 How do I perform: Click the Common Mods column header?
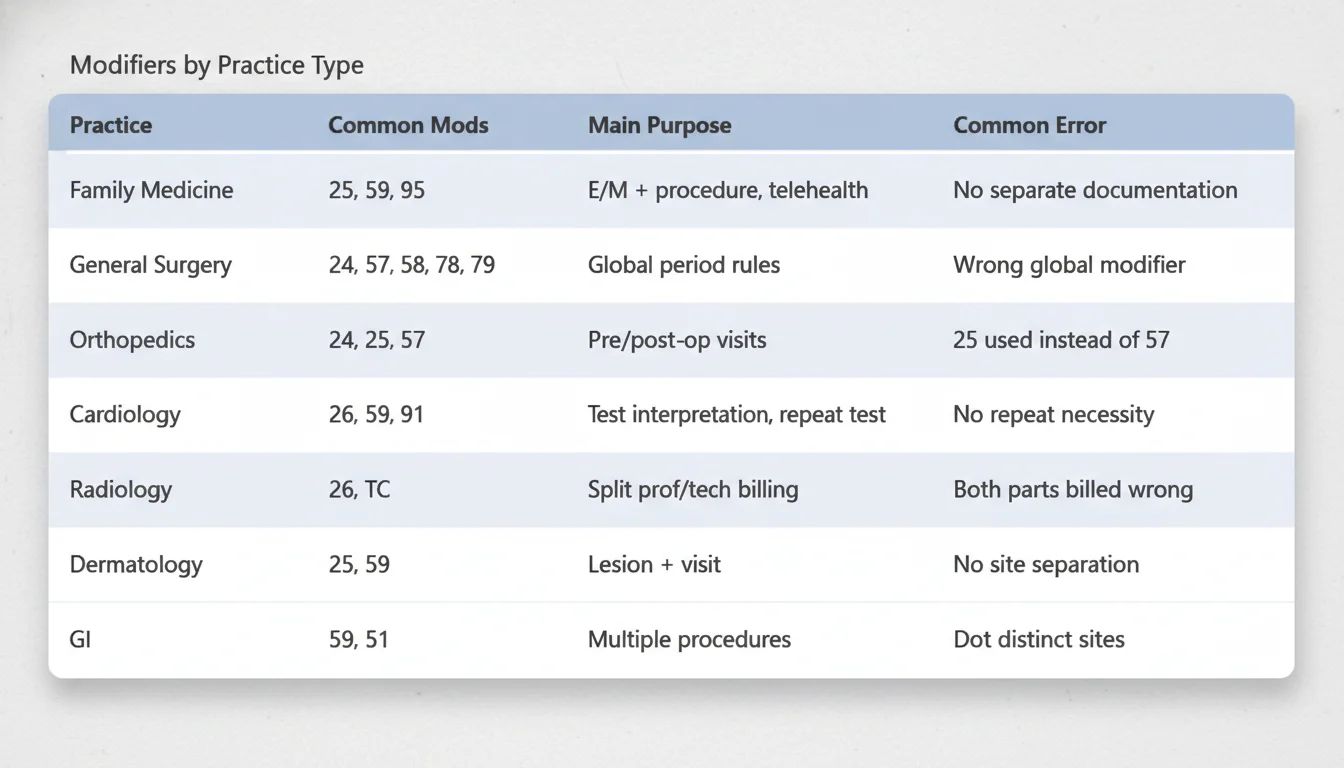click(408, 126)
